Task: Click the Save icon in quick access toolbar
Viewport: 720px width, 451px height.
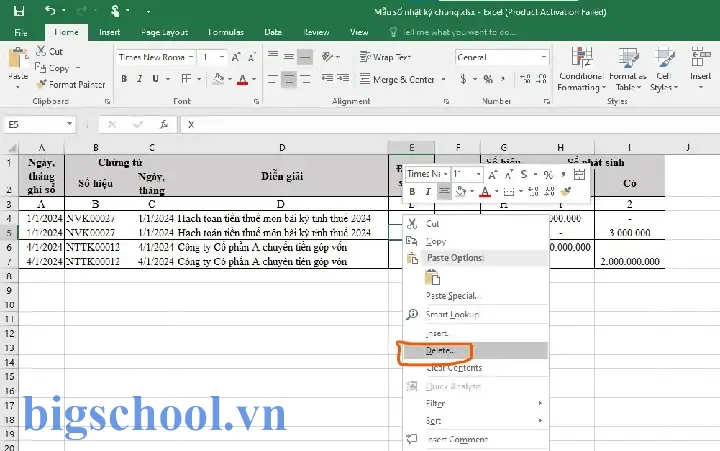Action: point(19,11)
